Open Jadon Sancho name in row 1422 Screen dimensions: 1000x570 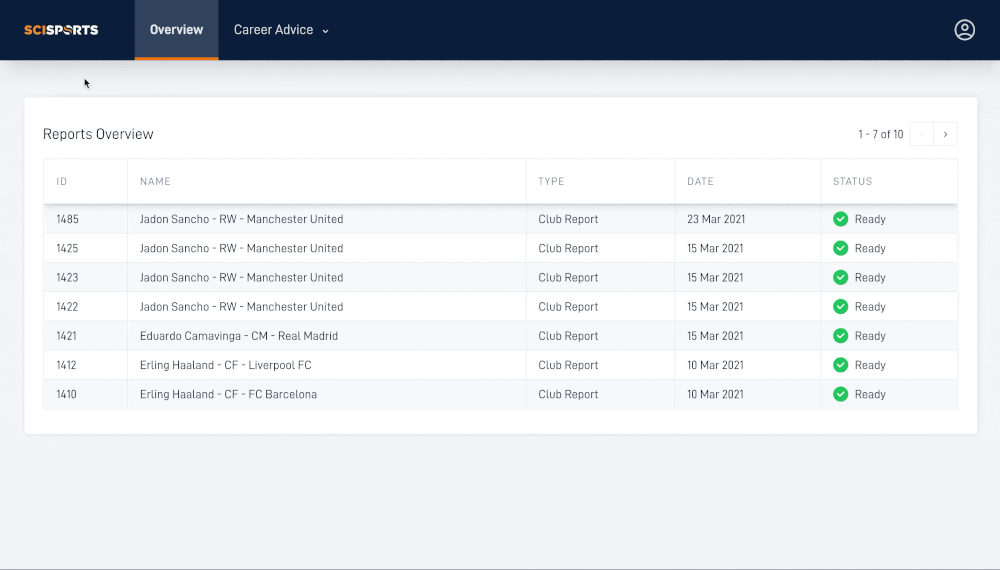click(x=242, y=307)
